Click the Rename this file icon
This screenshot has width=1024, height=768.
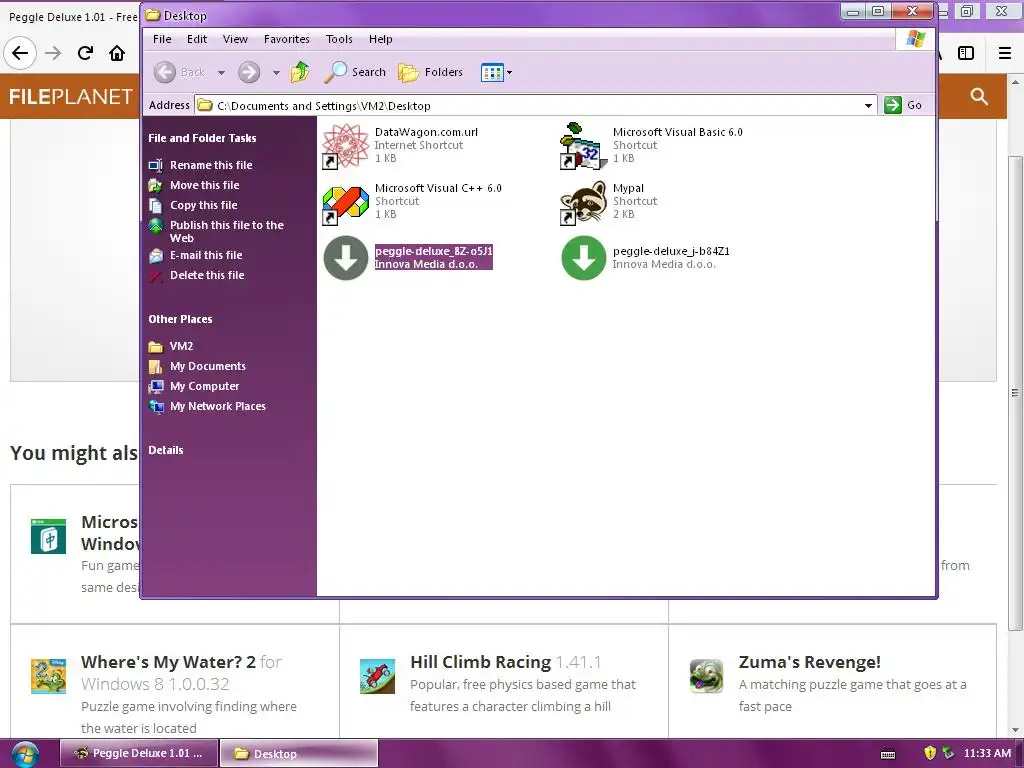point(155,166)
